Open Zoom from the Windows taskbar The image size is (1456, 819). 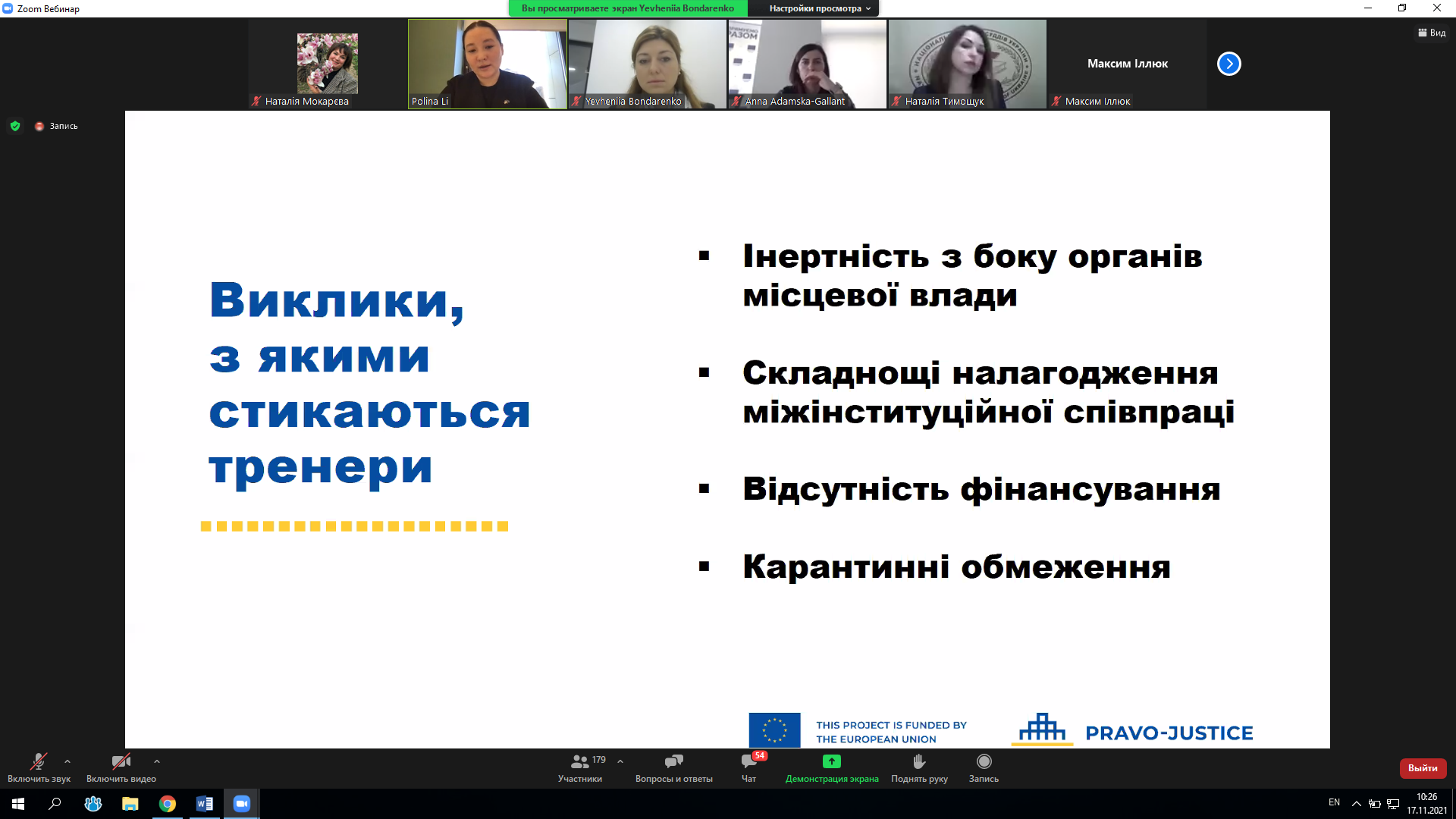[241, 804]
